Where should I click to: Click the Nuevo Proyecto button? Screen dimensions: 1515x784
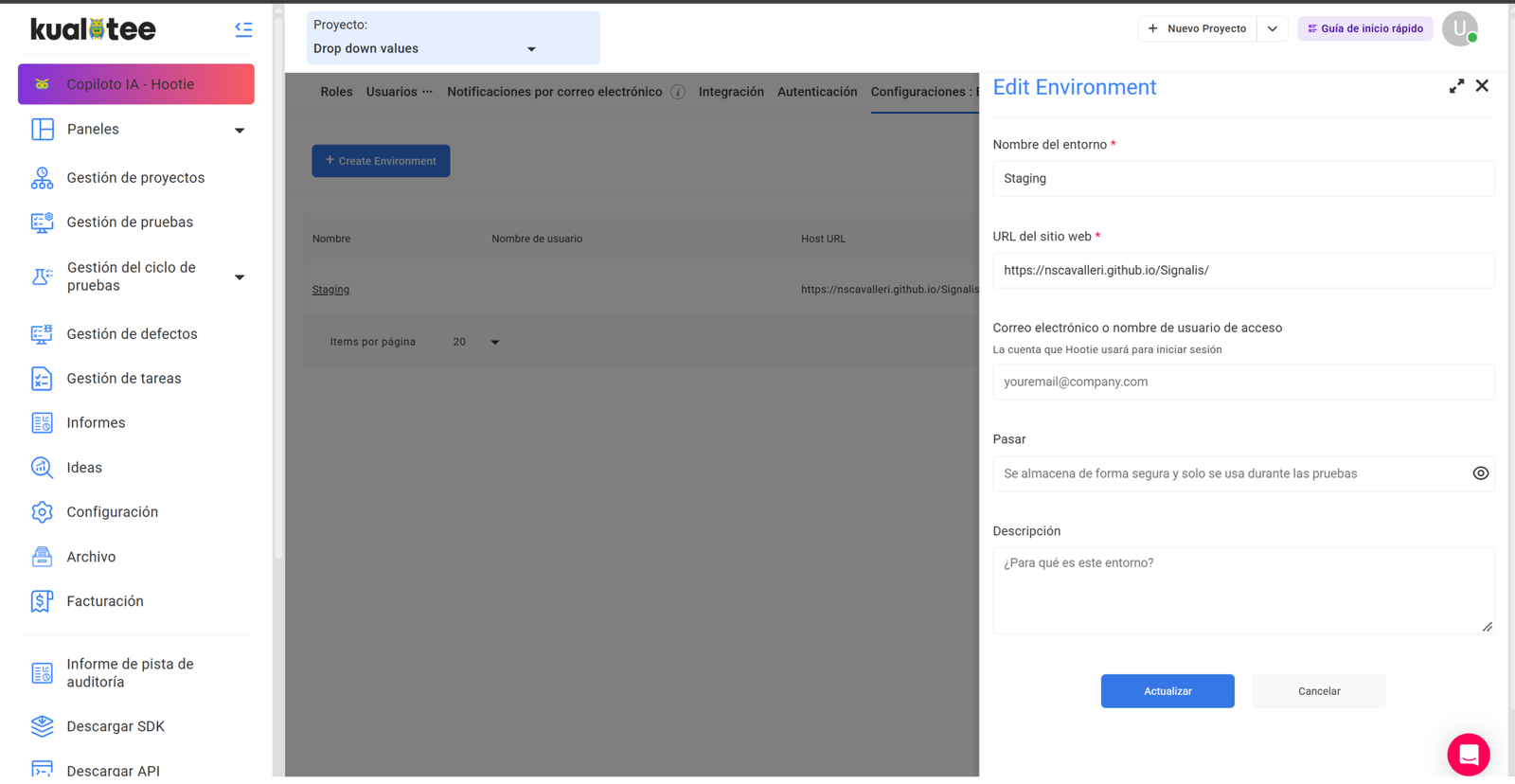[1198, 29]
